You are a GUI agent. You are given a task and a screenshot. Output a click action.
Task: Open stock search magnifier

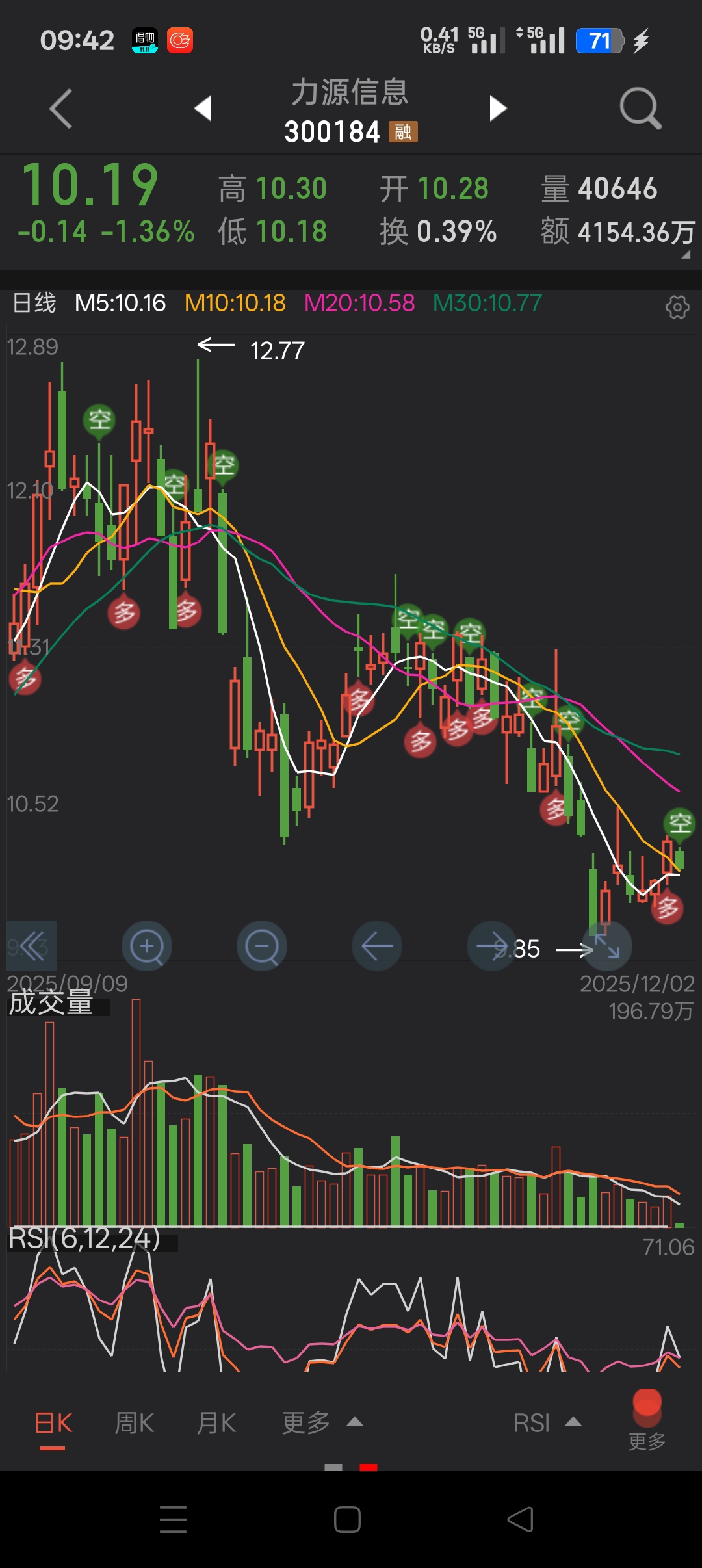(x=640, y=108)
